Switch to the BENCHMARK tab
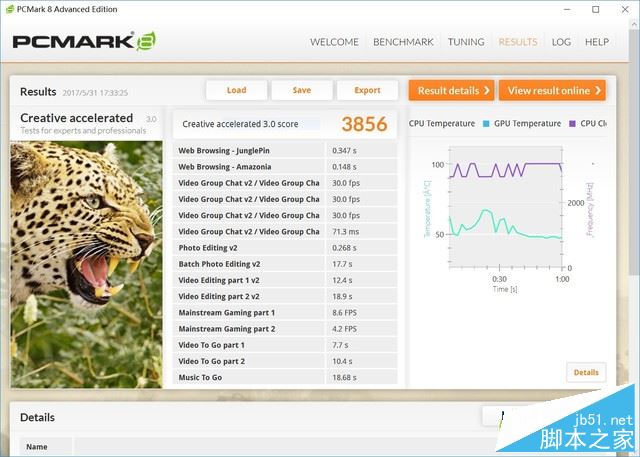The image size is (640, 457). coord(403,42)
